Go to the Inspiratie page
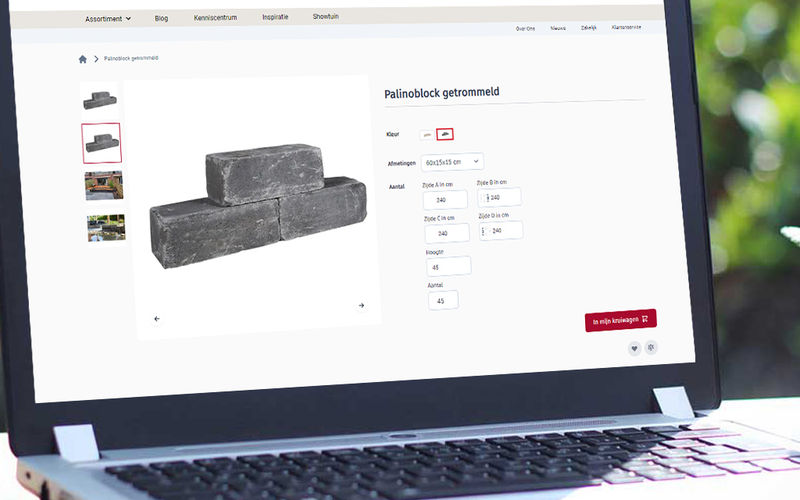Image resolution: width=800 pixels, height=500 pixels. (x=275, y=17)
